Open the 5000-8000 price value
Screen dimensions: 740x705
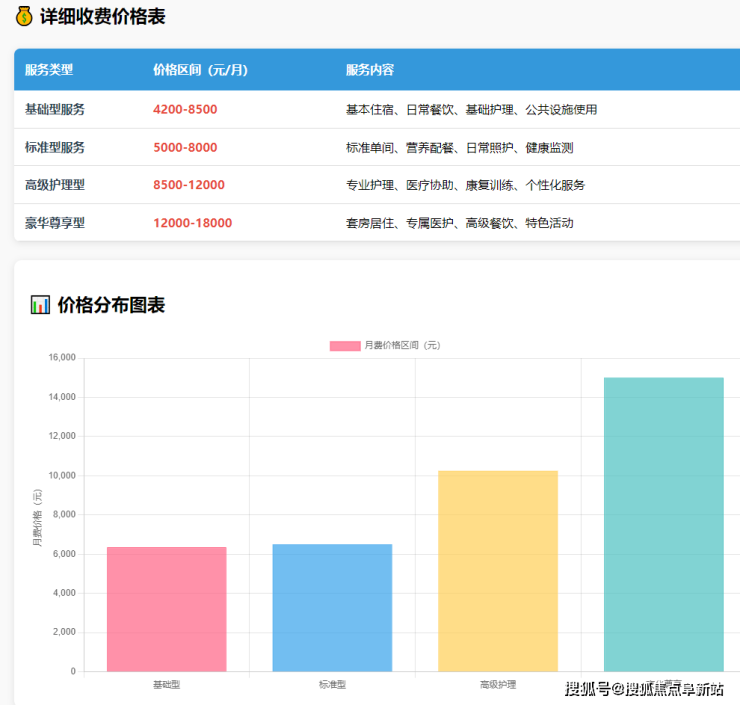tap(185, 147)
